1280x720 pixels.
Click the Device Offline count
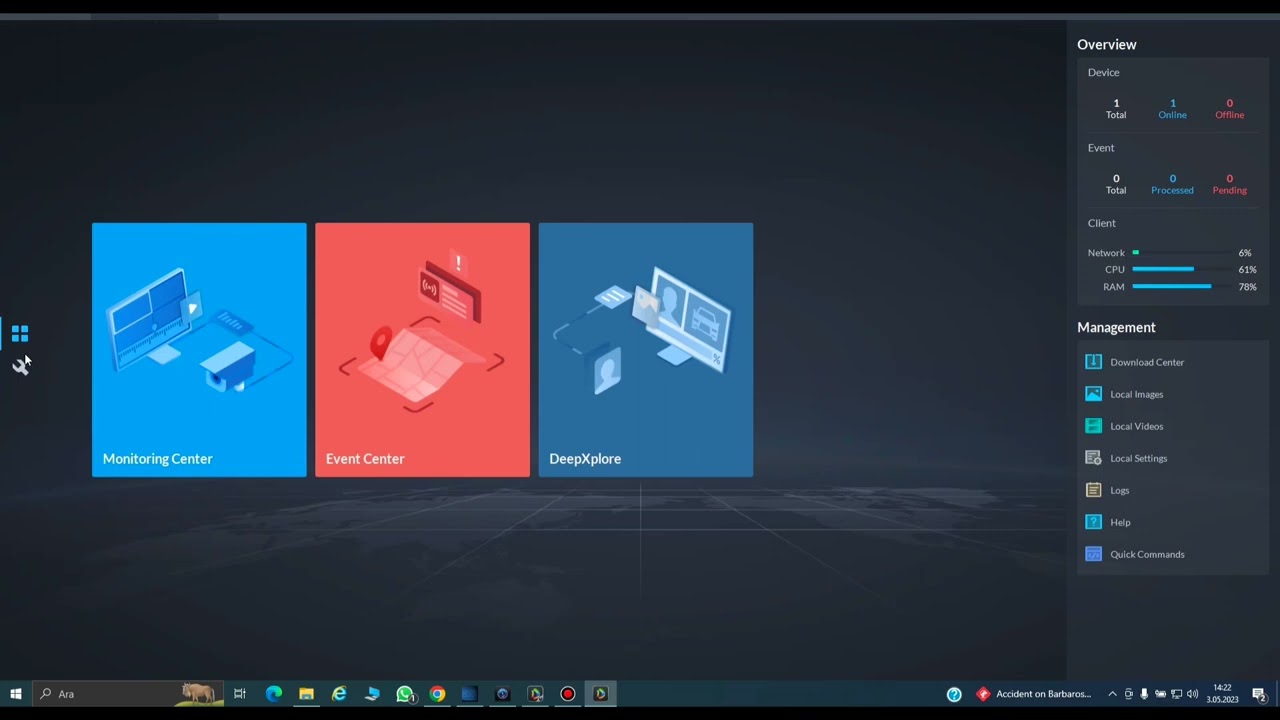(x=1230, y=103)
